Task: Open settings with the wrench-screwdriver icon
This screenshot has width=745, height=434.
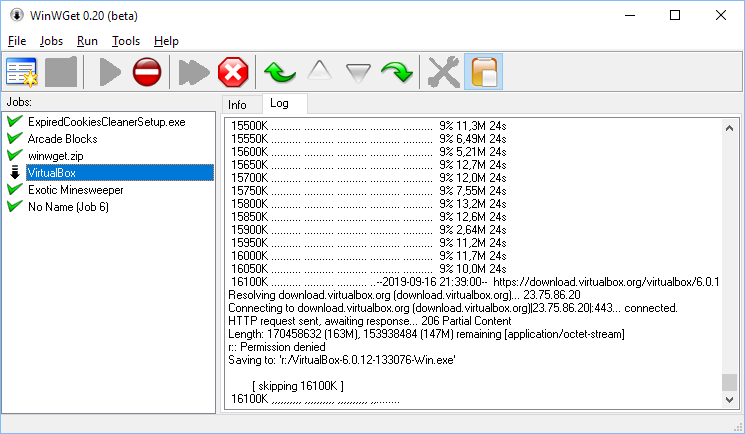Action: click(x=443, y=72)
